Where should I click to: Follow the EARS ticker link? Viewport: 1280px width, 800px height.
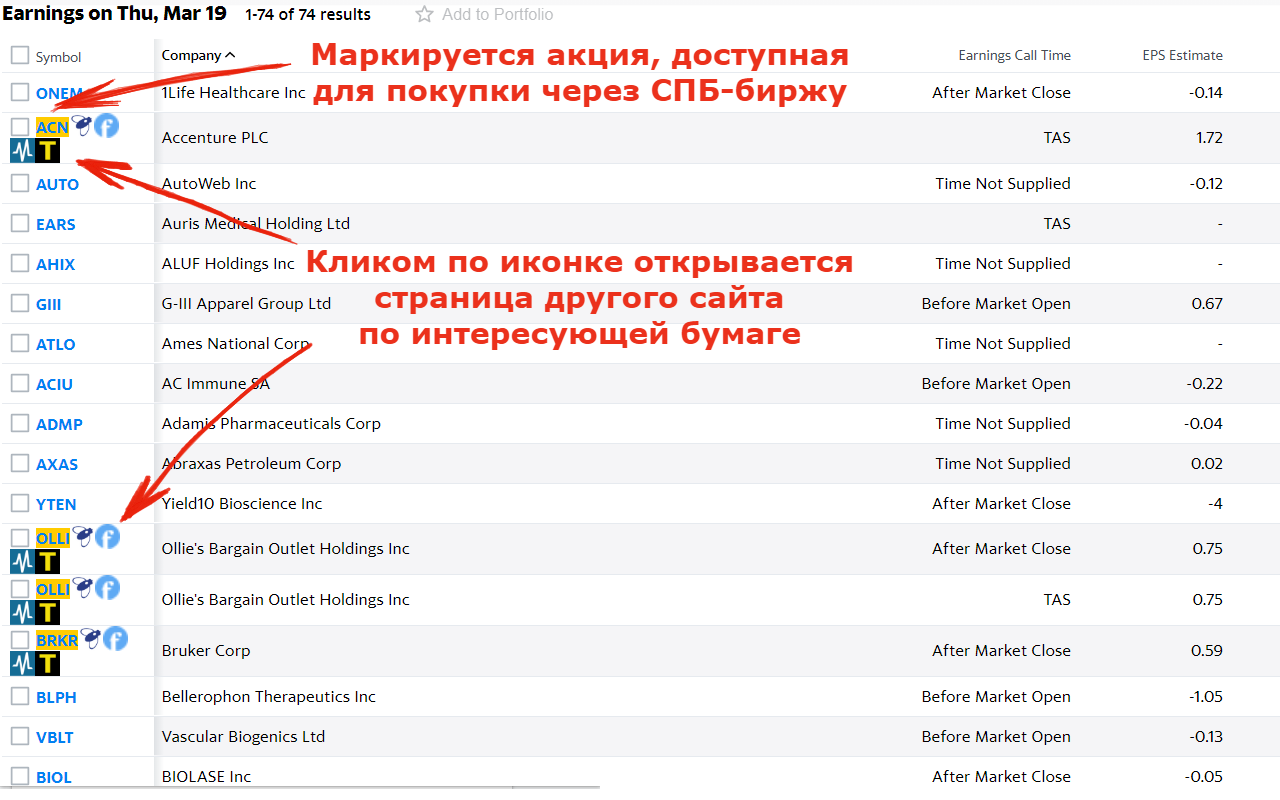click(56, 224)
